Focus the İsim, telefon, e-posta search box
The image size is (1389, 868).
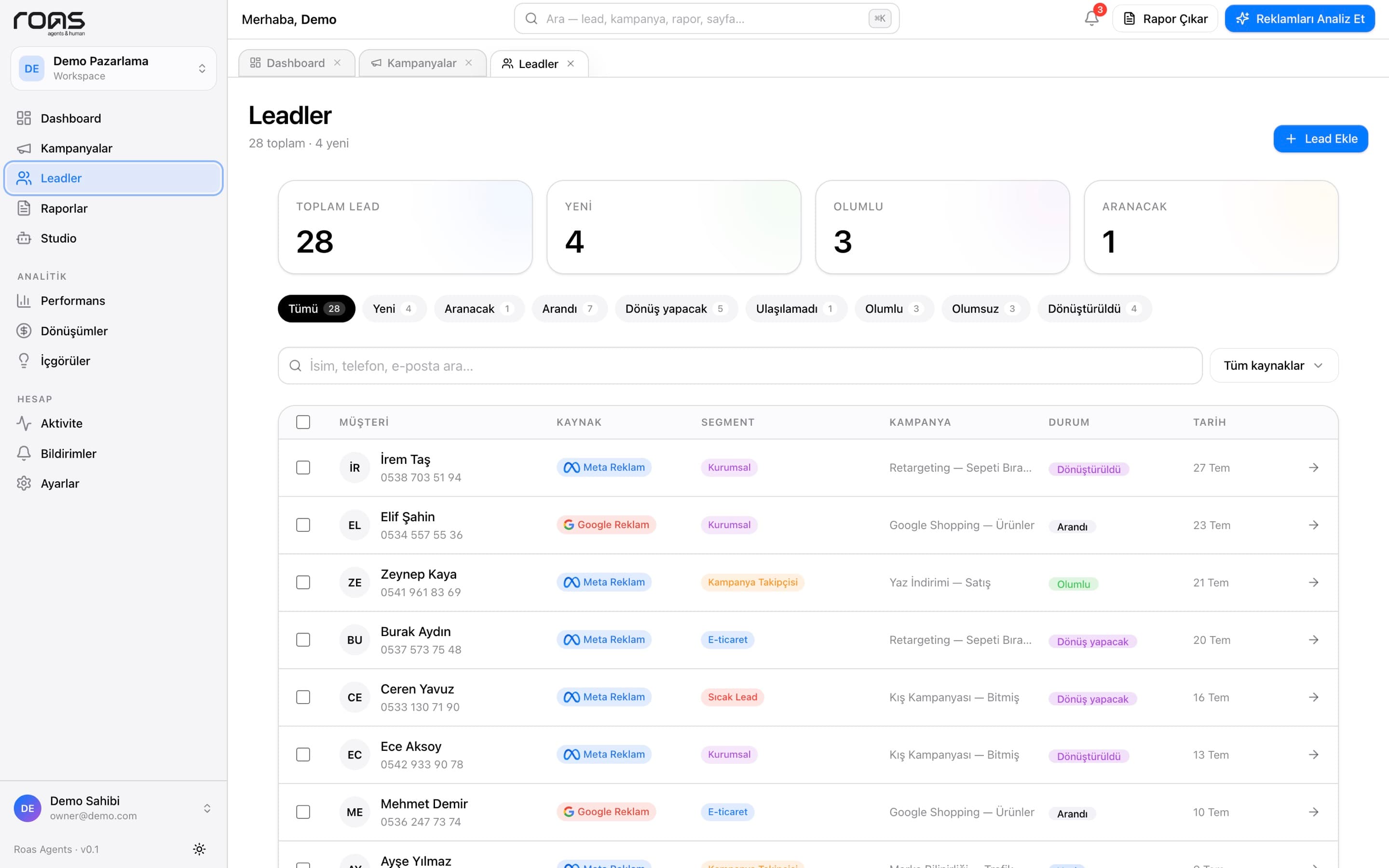[x=740, y=366]
